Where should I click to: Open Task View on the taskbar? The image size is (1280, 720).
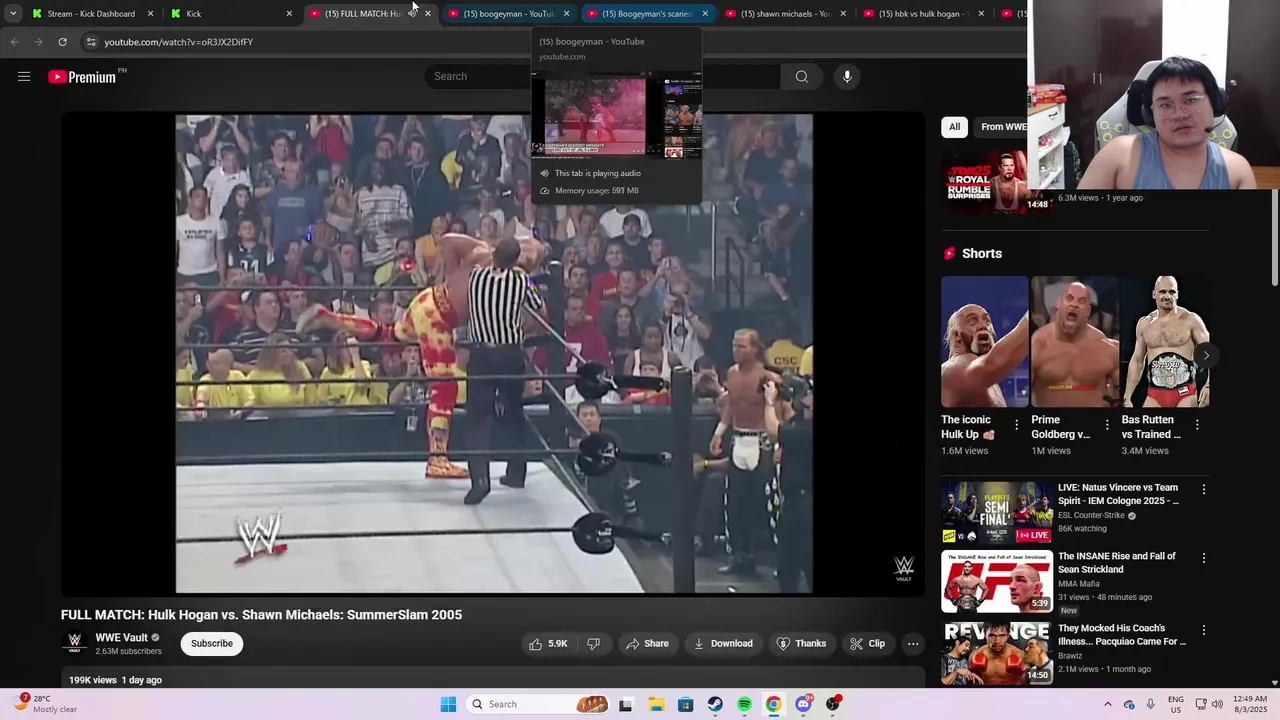pos(626,704)
